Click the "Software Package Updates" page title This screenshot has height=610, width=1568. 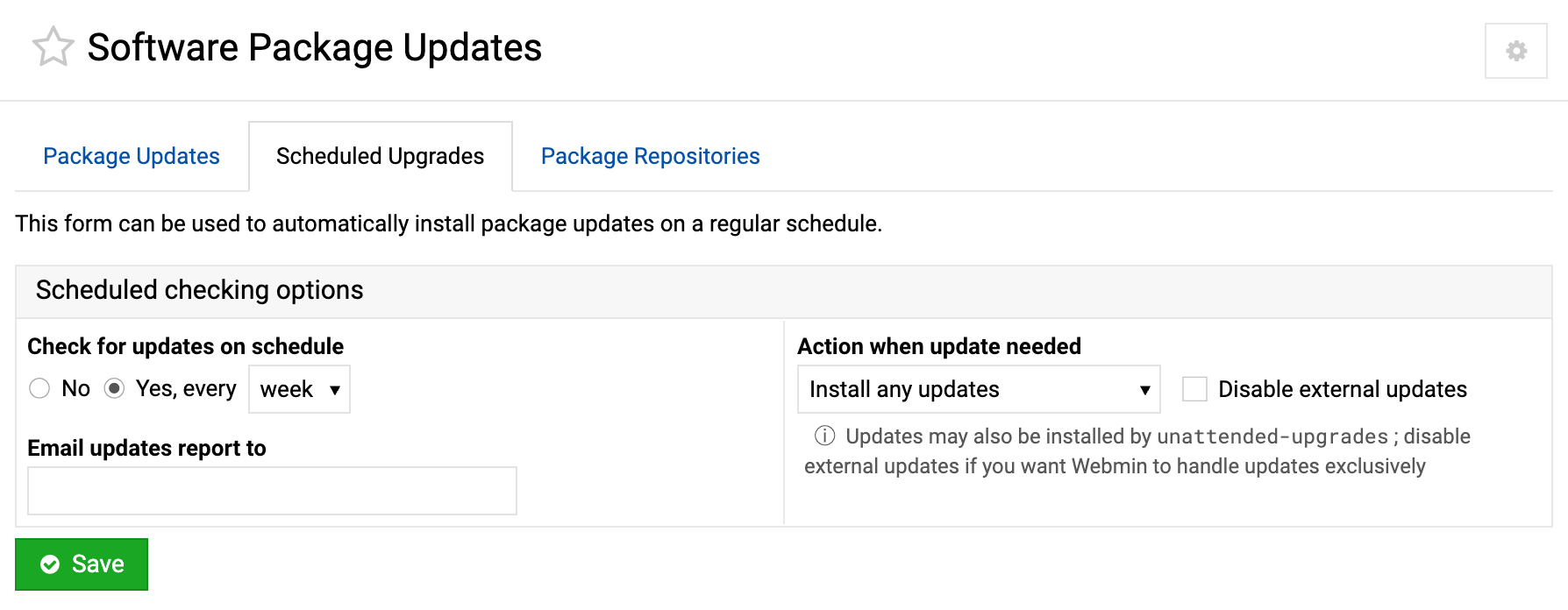point(314,47)
